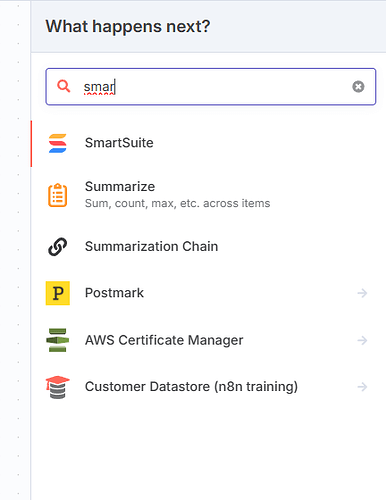
Task: Open AWS Certificate Manager label
Action: tap(164, 340)
